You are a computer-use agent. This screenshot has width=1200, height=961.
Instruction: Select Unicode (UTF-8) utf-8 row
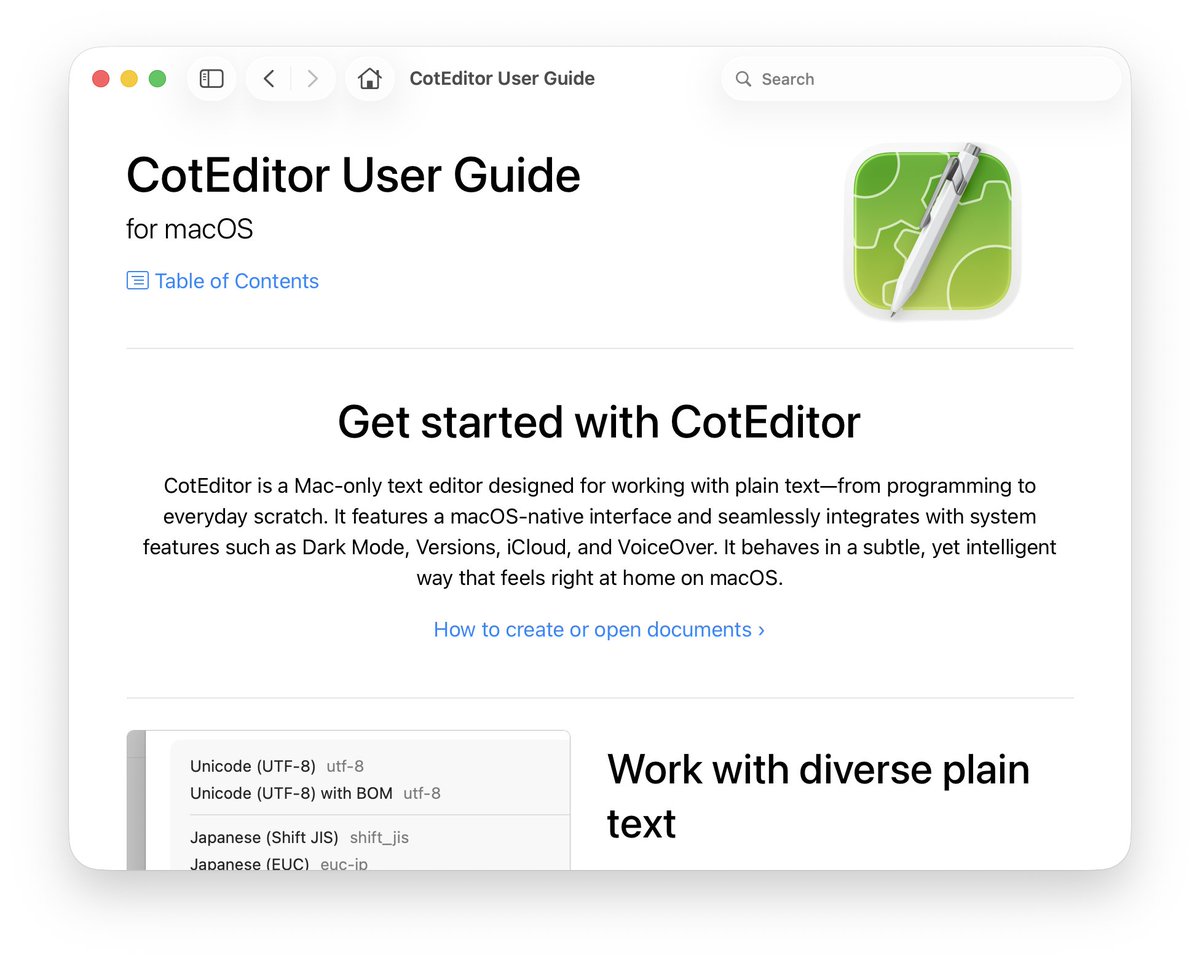click(277, 767)
